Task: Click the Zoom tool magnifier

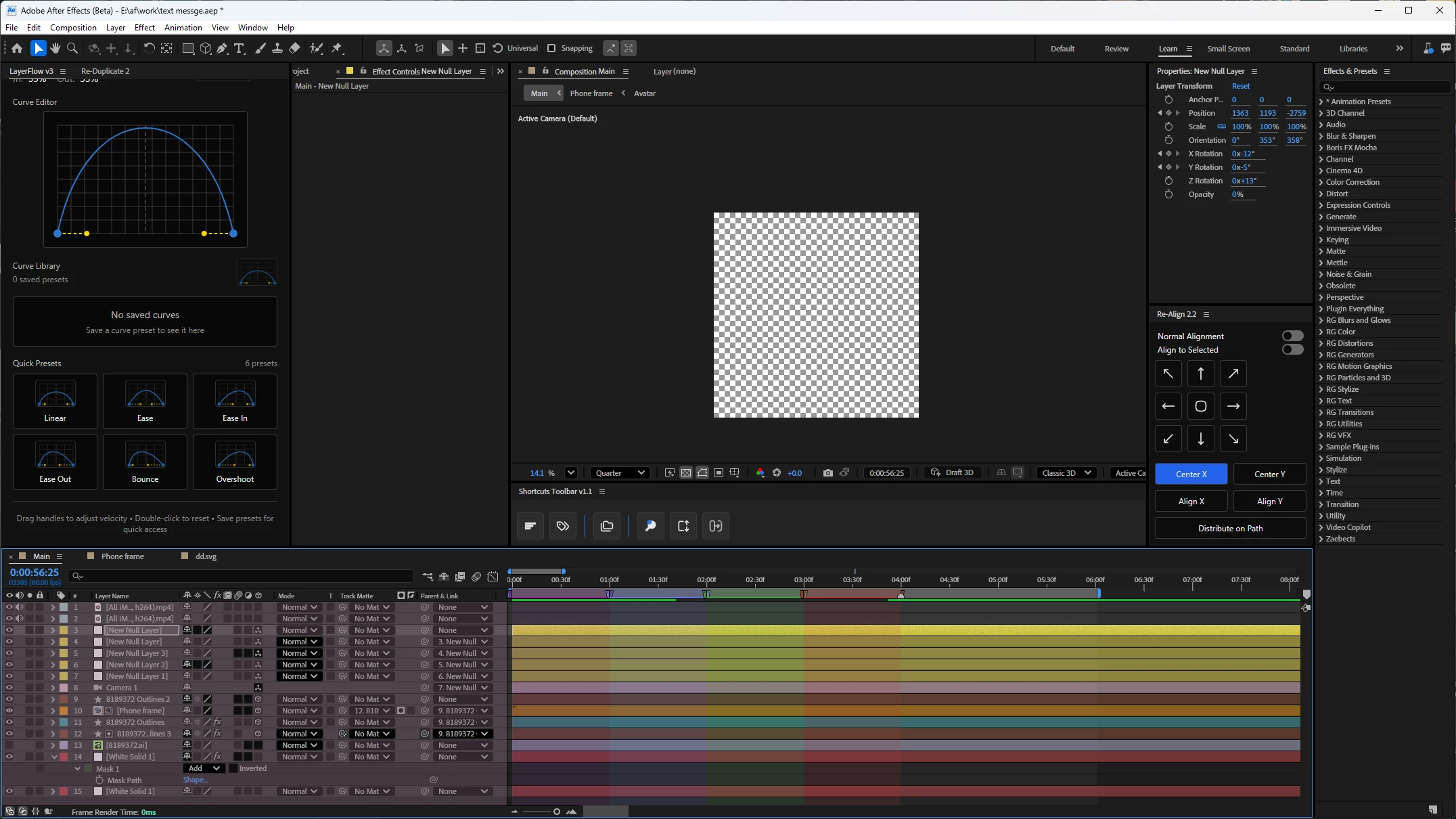Action: (x=72, y=48)
